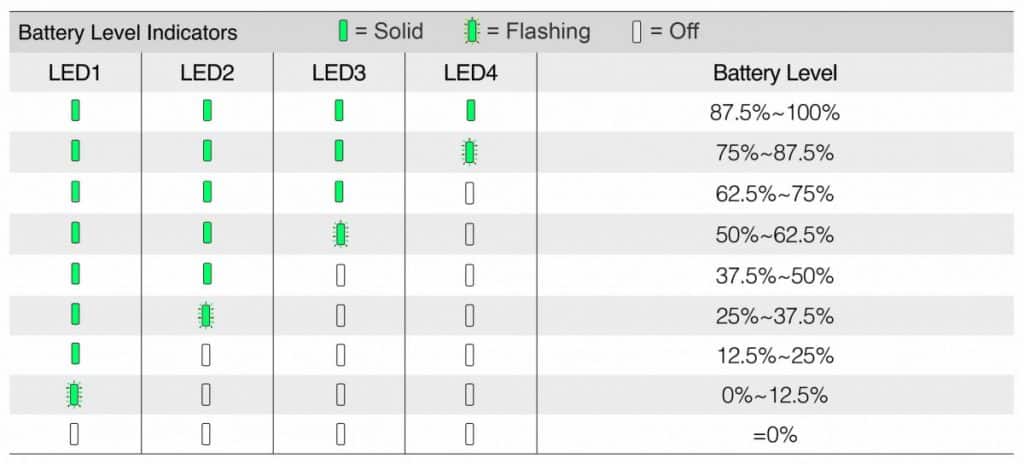Image resolution: width=1024 pixels, height=464 pixels.
Task: Click the Battery Level Indicators title
Action: tap(128, 33)
